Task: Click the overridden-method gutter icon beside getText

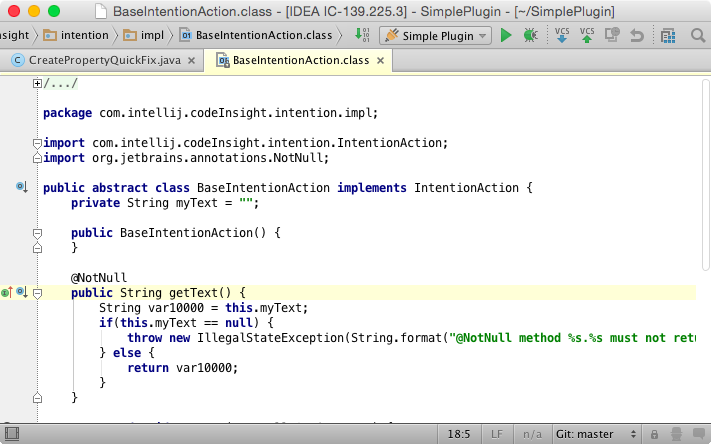Action: [x=22, y=292]
